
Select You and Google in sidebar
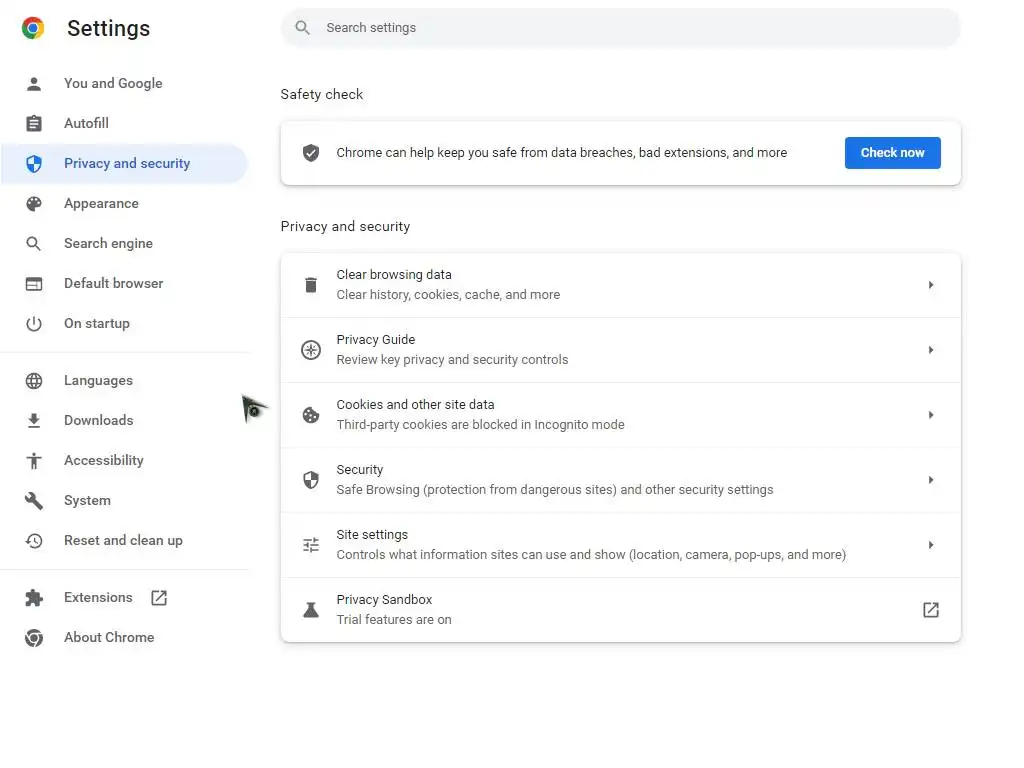[113, 84]
